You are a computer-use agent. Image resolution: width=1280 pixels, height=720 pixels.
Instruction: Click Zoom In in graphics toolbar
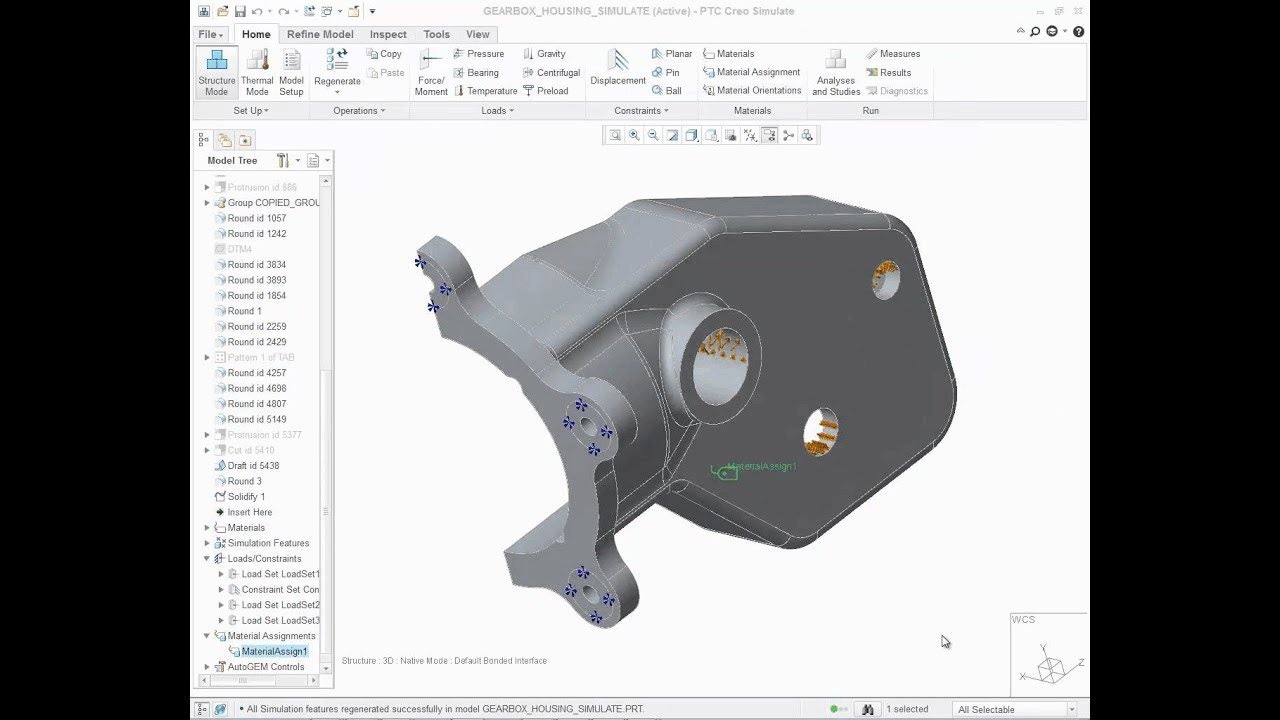(x=634, y=135)
